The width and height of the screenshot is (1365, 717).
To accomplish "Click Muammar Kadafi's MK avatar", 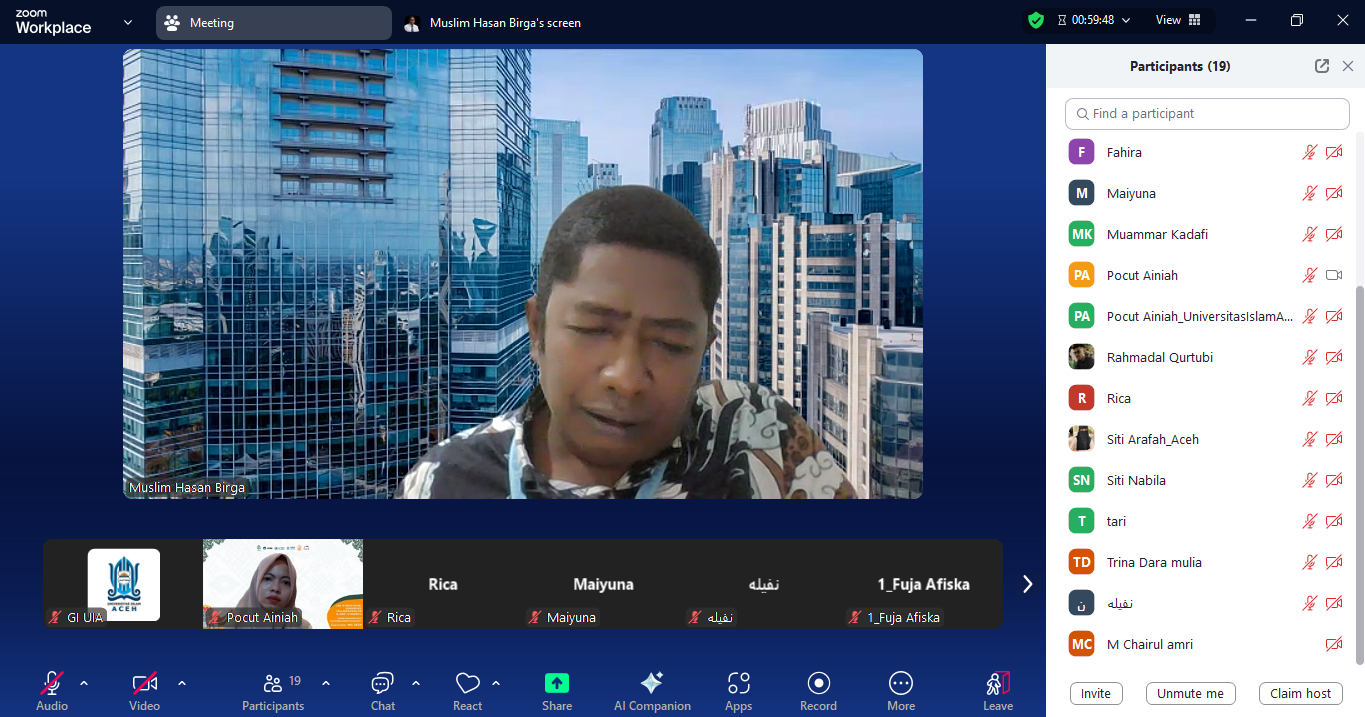I will [x=1081, y=234].
